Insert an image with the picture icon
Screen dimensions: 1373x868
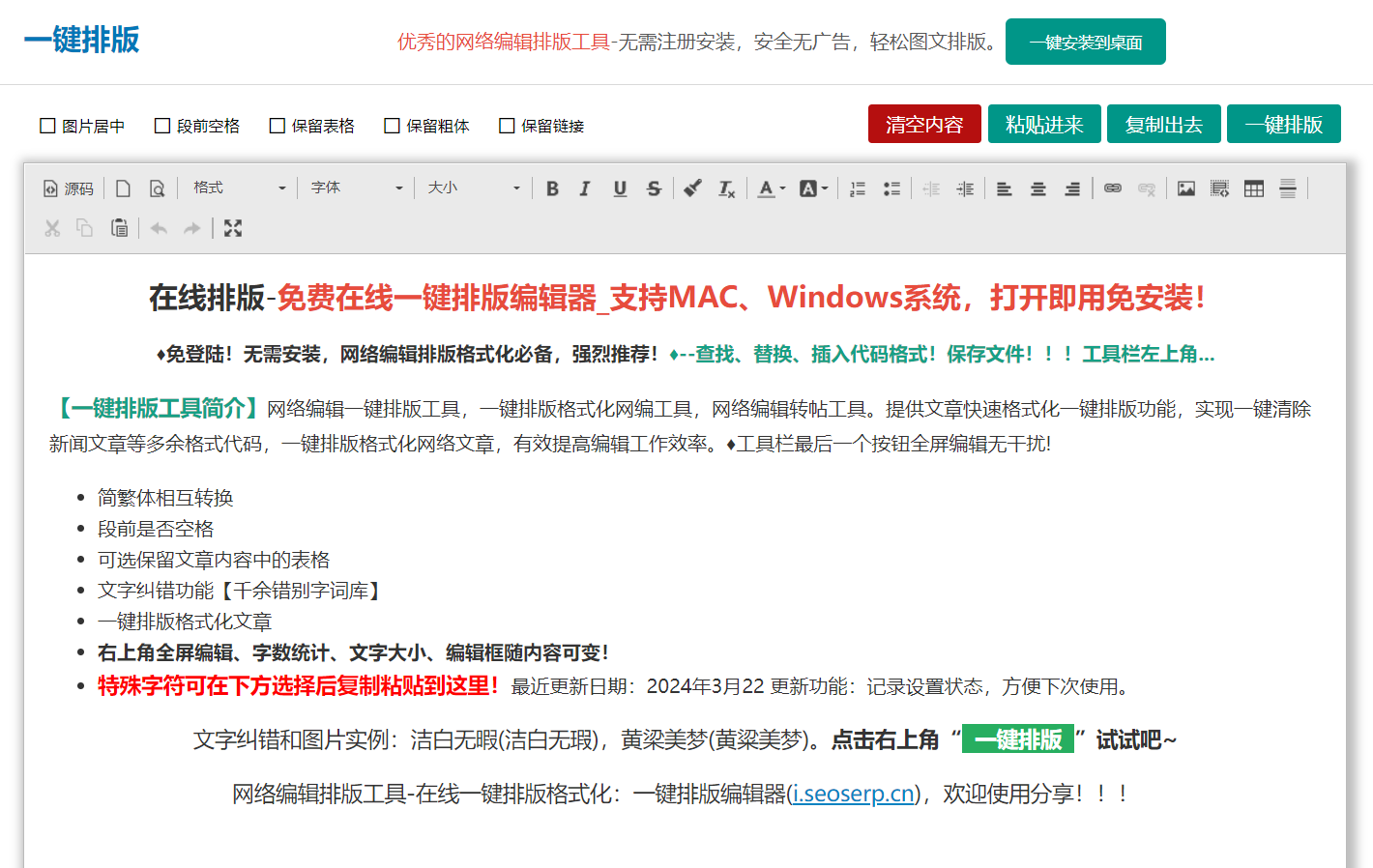click(1186, 188)
